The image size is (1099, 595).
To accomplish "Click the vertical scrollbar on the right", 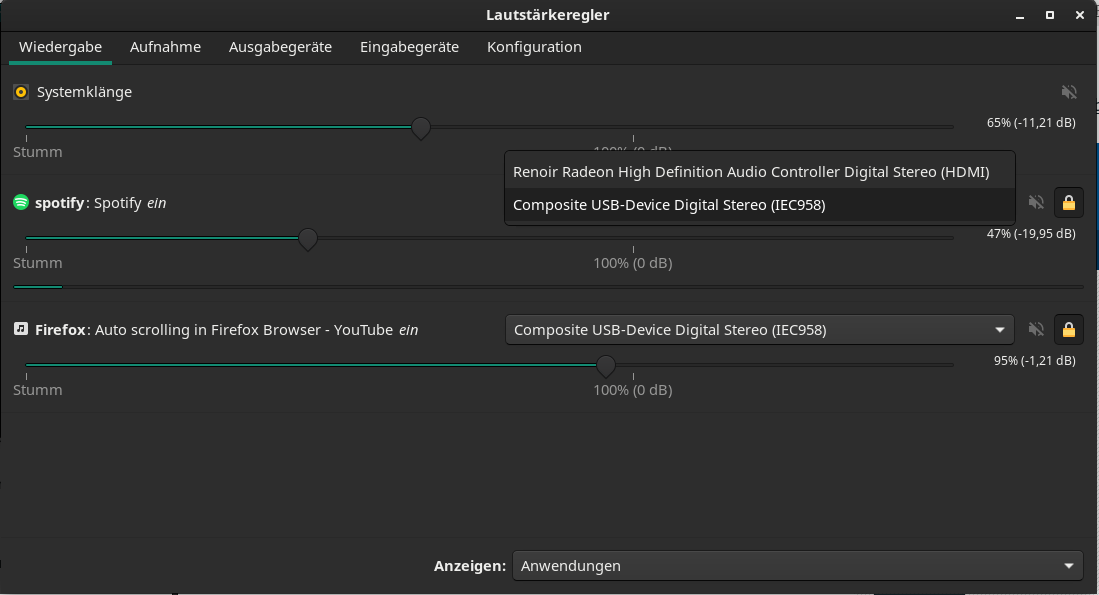I will tap(1094, 200).
